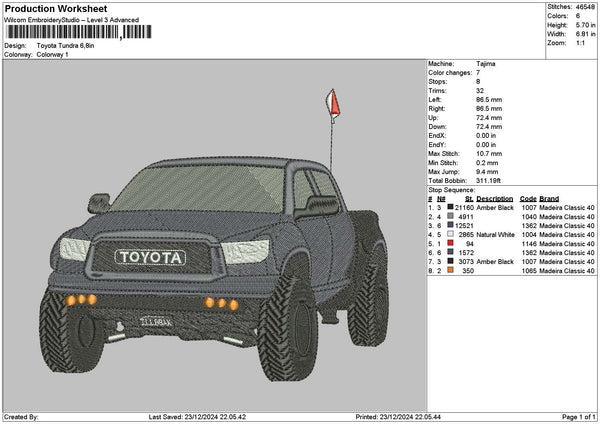Click the black swatch in the 21160-stitch row

pos(450,207)
